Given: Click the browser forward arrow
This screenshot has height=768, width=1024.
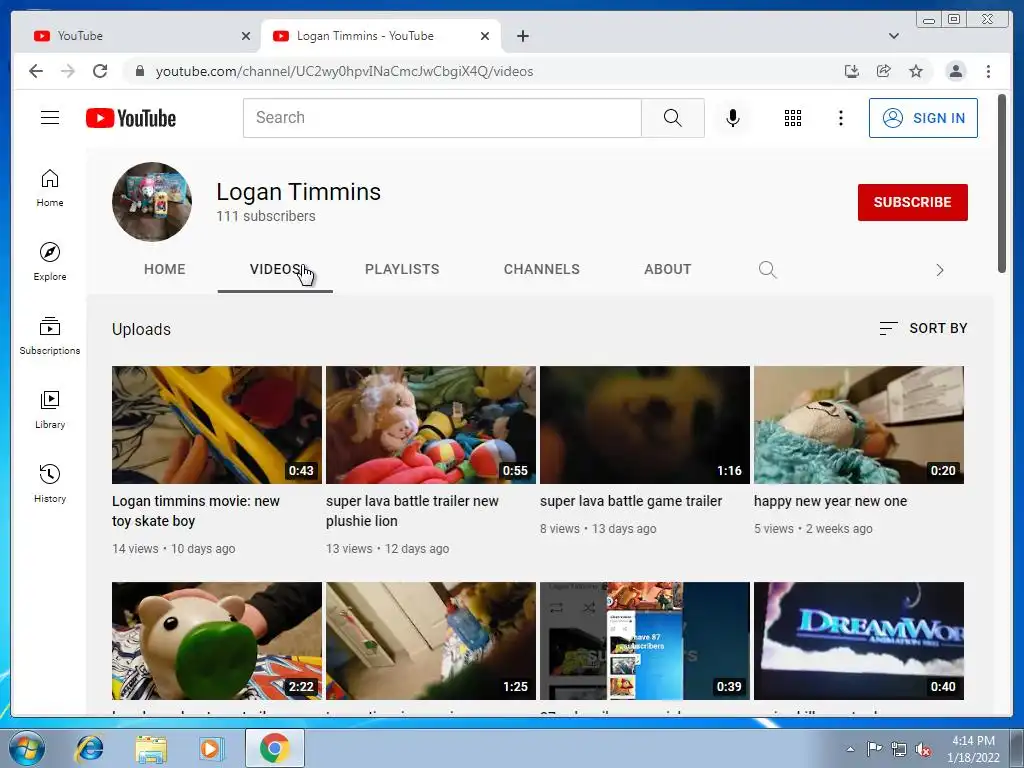Looking at the screenshot, I should 68,71.
